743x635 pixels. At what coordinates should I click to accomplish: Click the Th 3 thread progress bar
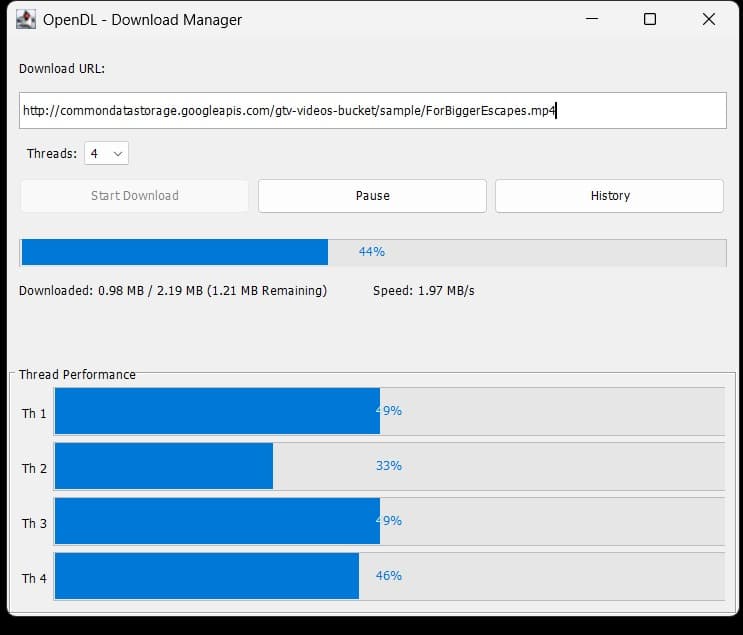tap(390, 521)
